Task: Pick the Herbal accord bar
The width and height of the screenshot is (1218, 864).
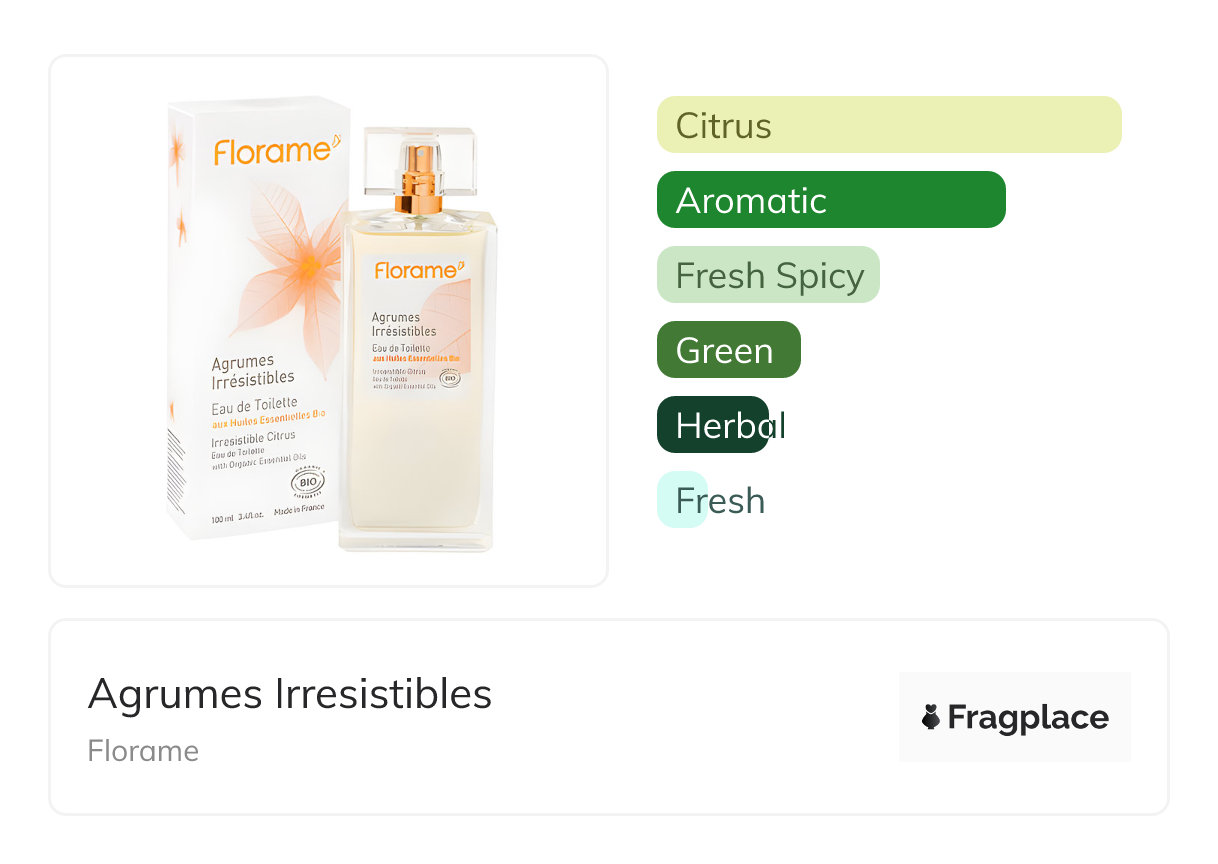Action: pos(712,425)
